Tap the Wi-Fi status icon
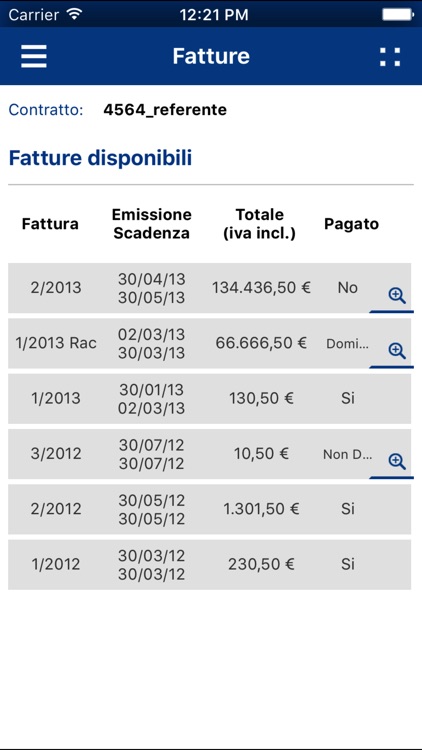Viewport: 422px width, 750px height. [x=74, y=14]
